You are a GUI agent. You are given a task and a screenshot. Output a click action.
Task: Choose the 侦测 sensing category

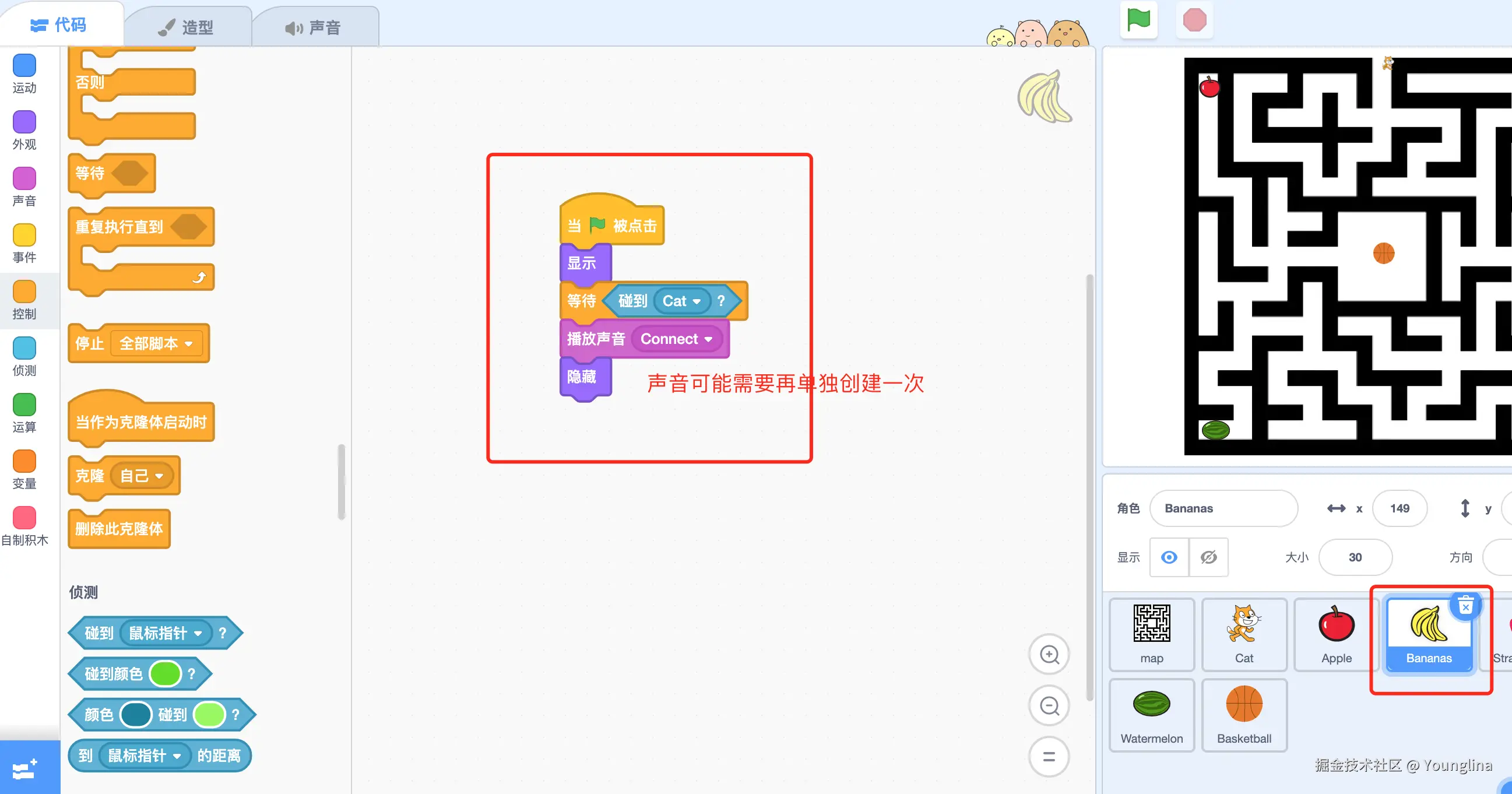click(x=24, y=349)
